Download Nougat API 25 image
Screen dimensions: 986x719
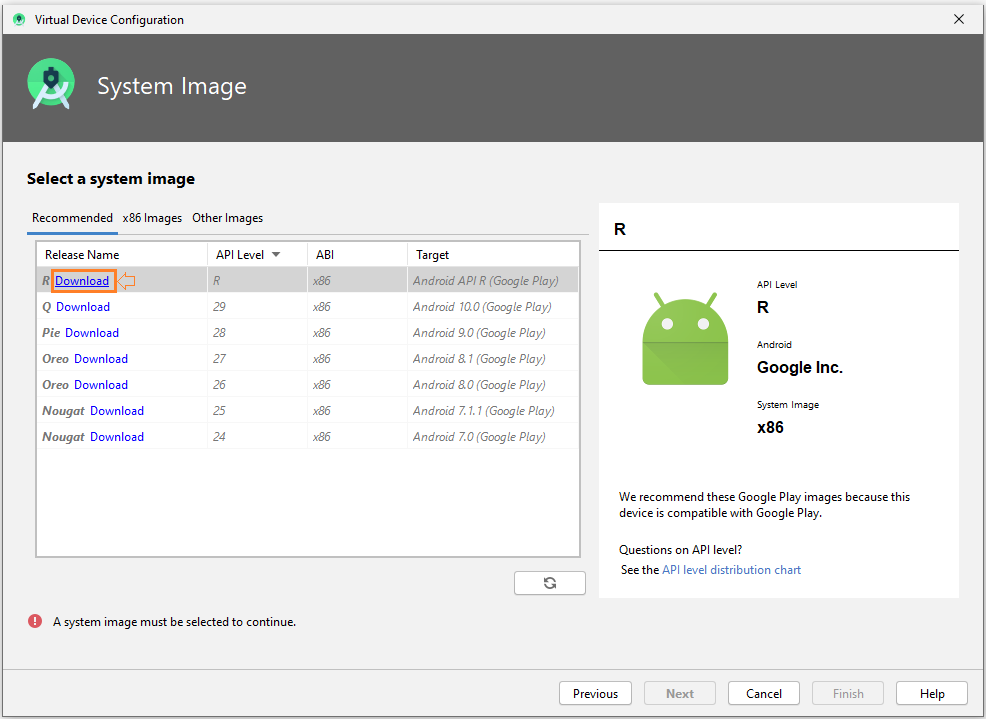117,411
